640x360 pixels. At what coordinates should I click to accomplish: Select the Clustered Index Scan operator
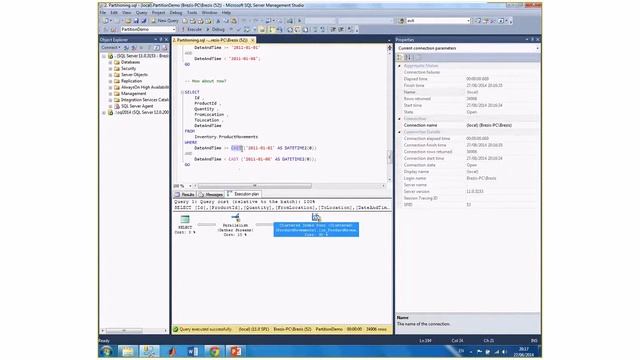pos(316,229)
